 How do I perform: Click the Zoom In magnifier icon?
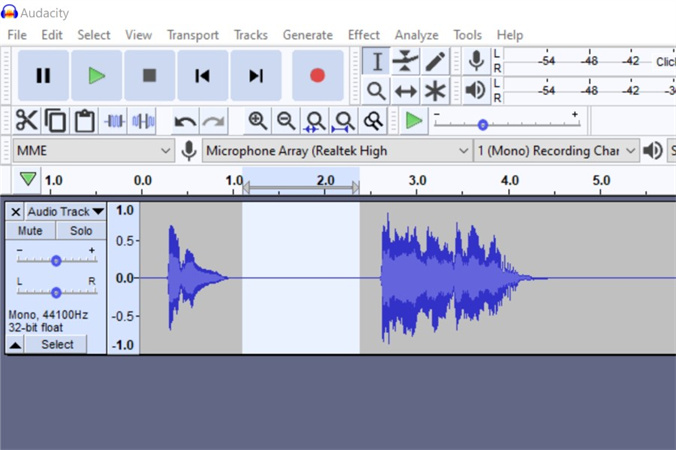tap(258, 121)
